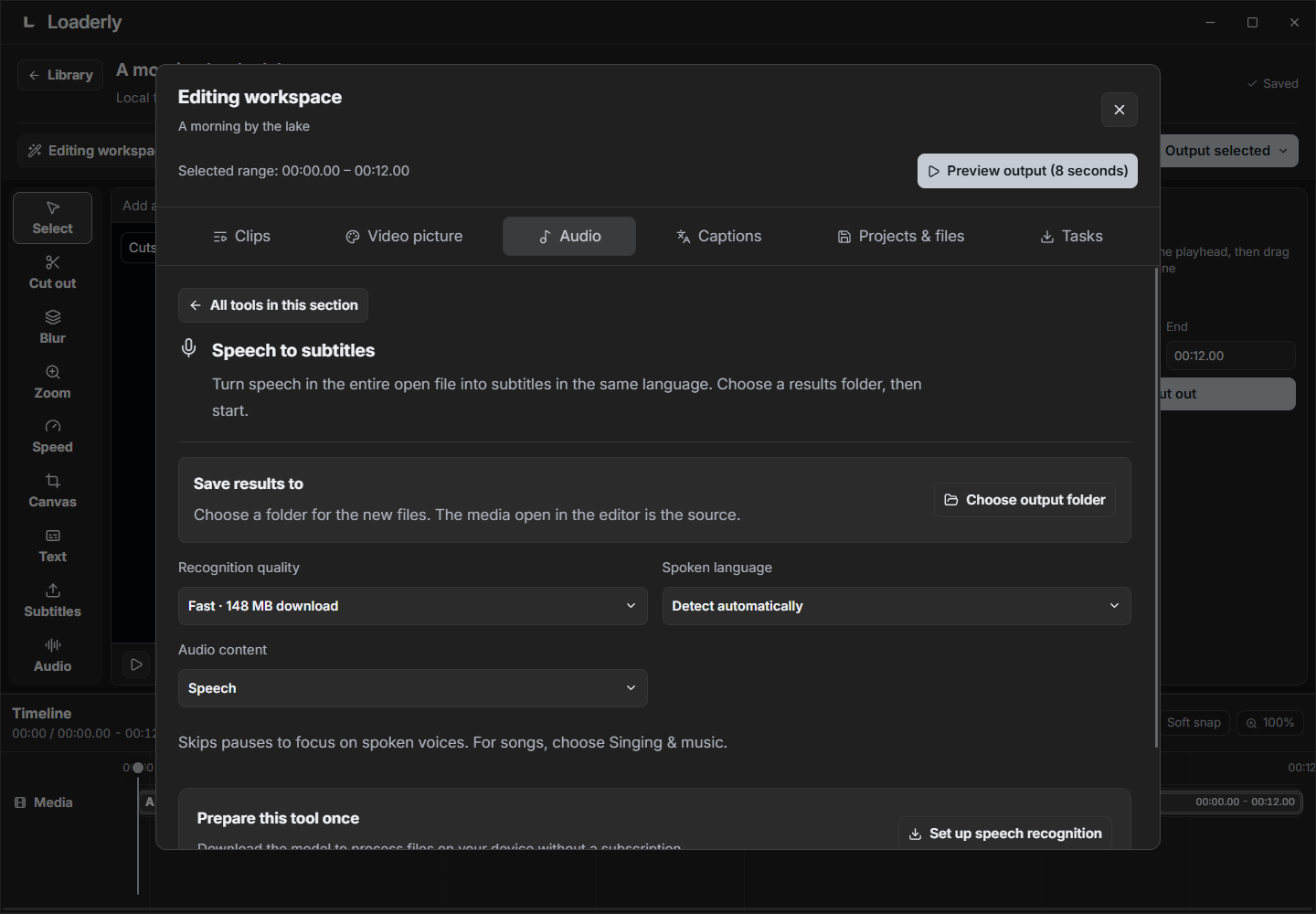The height and width of the screenshot is (914, 1316).
Task: Activate the Zoom tool
Action: tap(52, 382)
